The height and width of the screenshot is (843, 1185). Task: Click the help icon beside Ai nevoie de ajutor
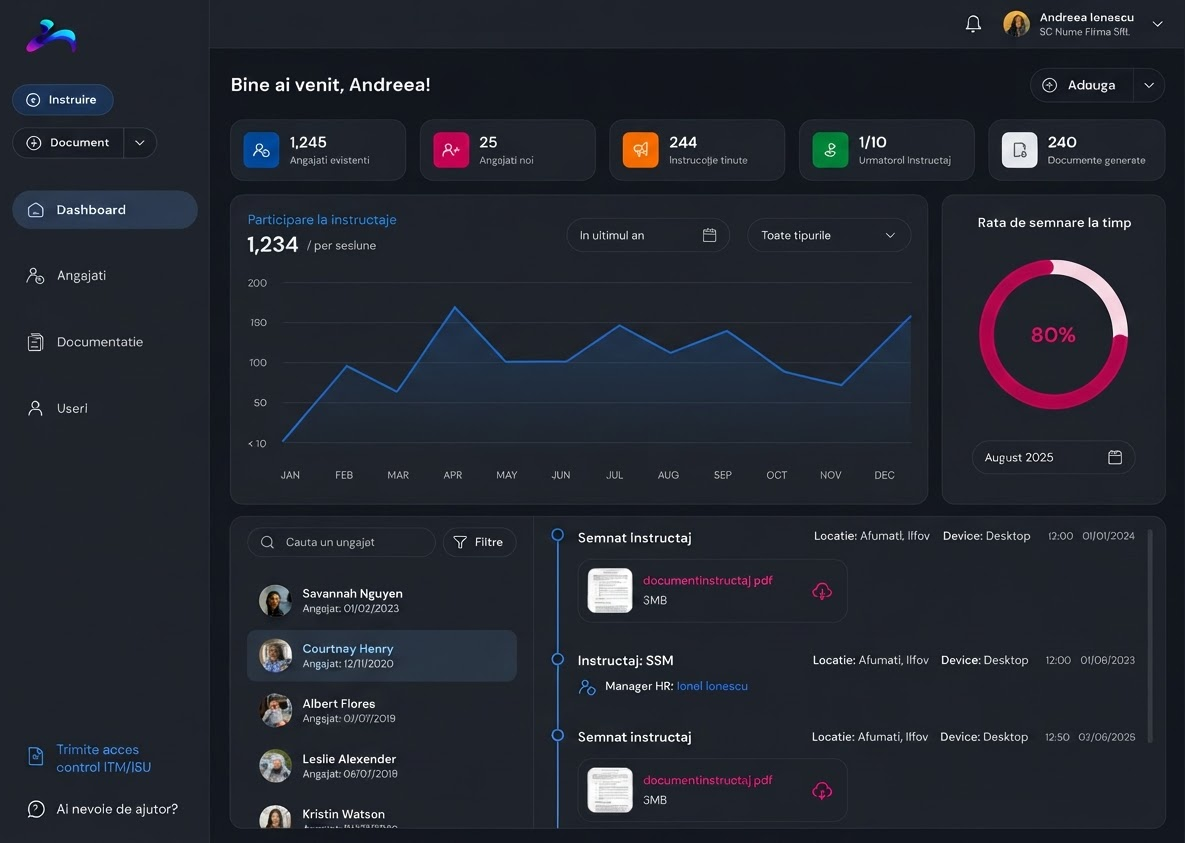36,809
